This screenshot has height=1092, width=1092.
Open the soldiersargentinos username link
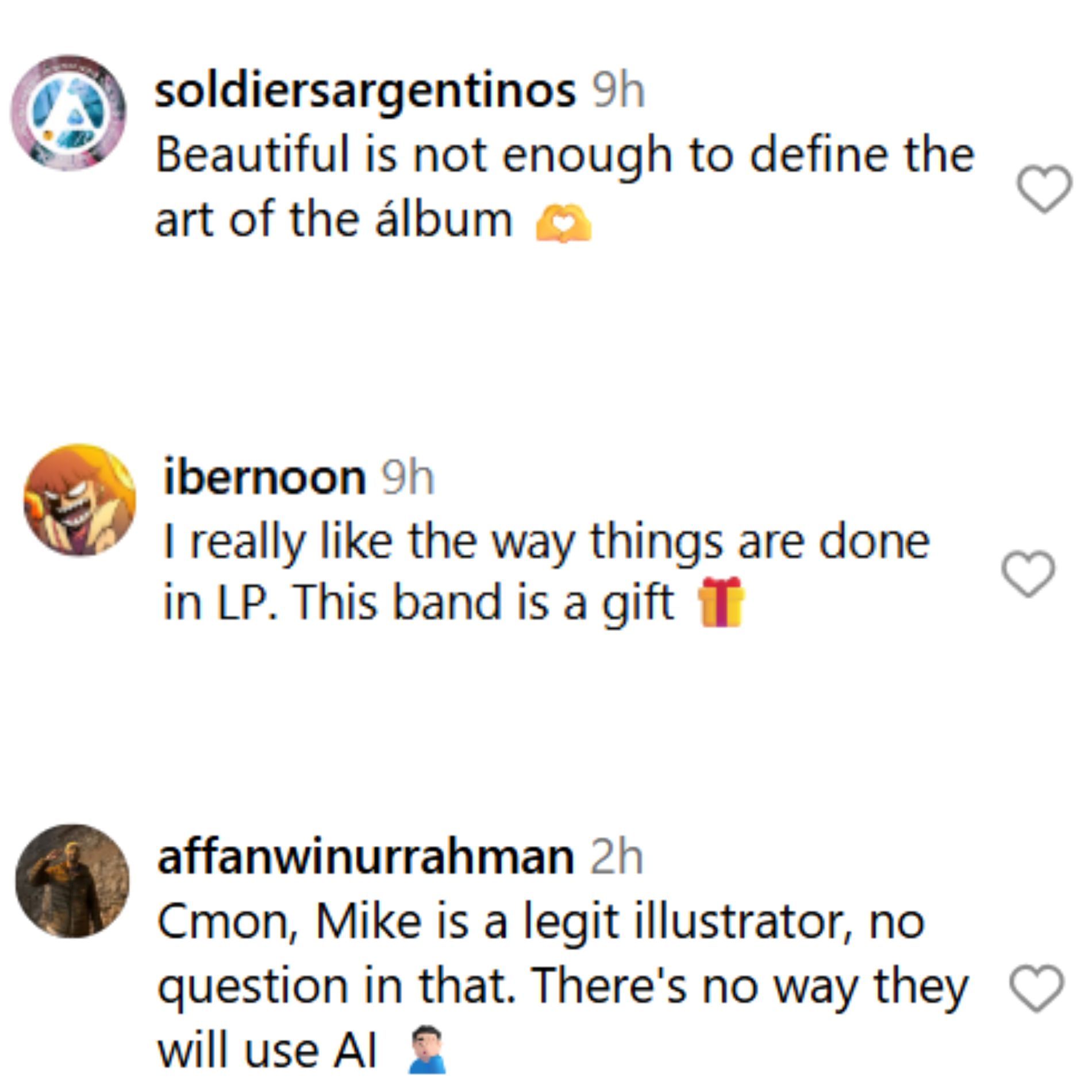coord(365,91)
